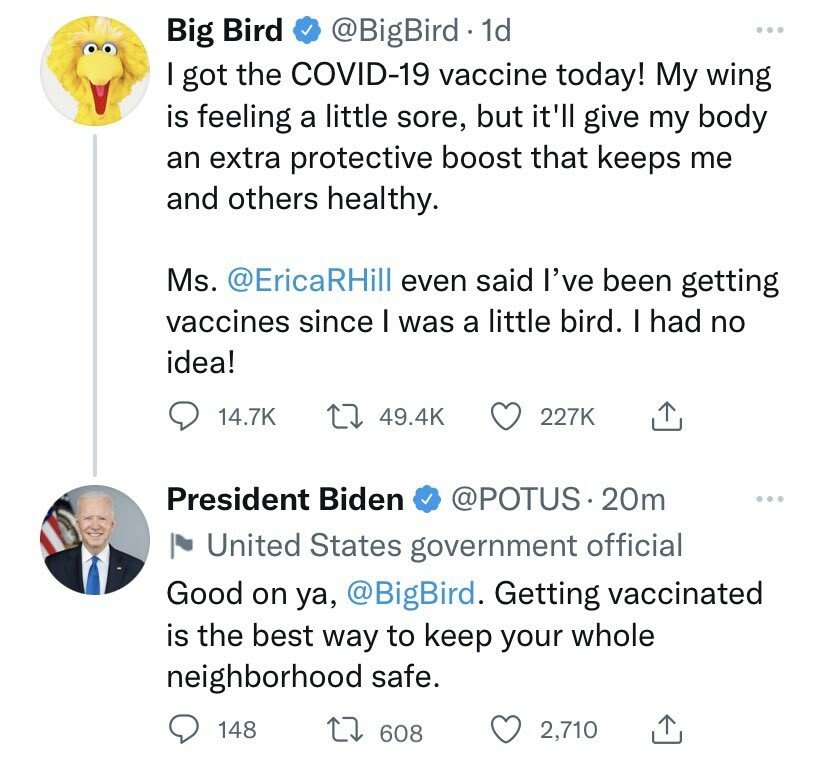Open more options on Big Bird's tweet
This screenshot has width=828, height=763.
click(x=769, y=30)
